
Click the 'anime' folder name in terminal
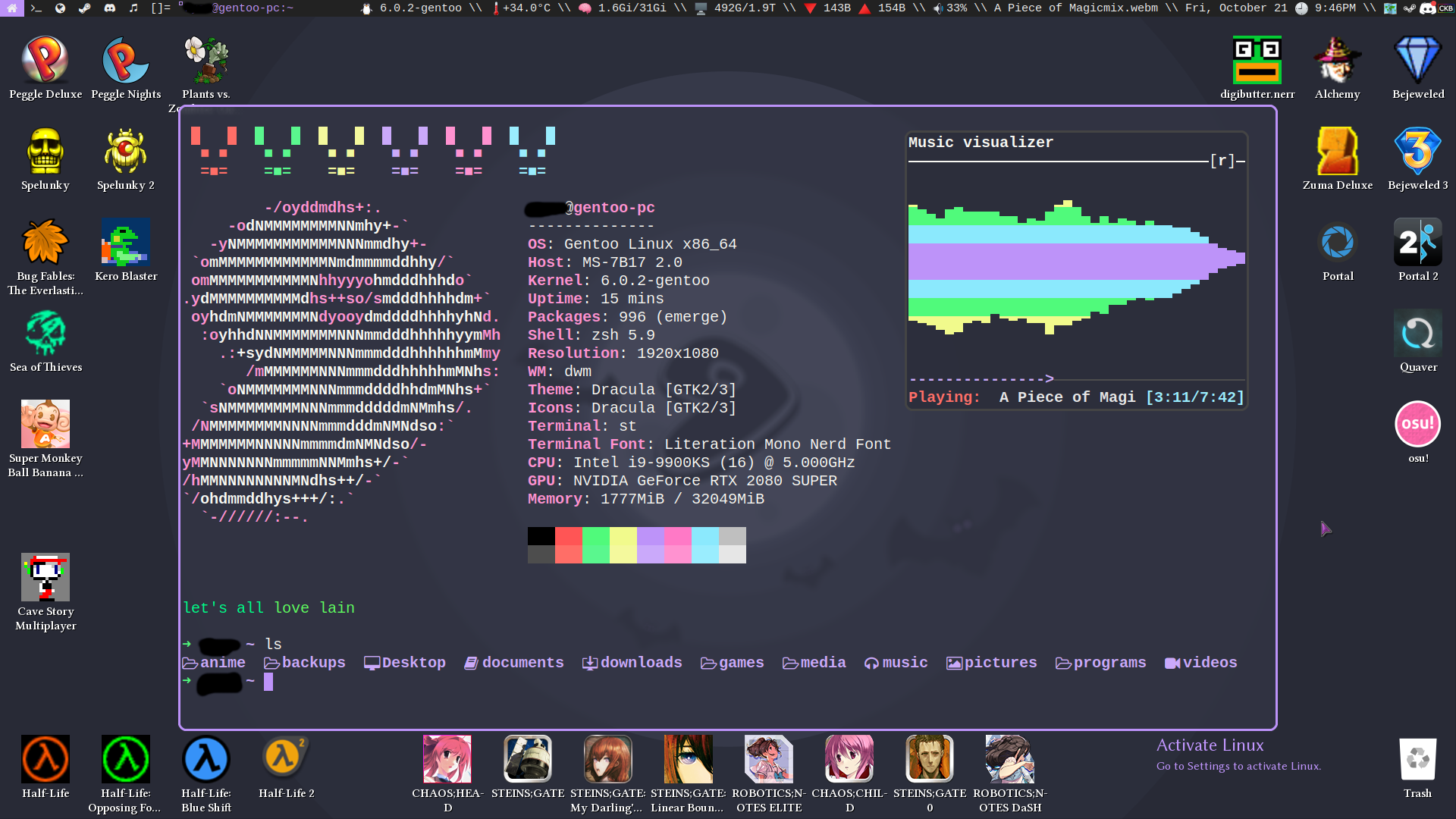(x=223, y=663)
